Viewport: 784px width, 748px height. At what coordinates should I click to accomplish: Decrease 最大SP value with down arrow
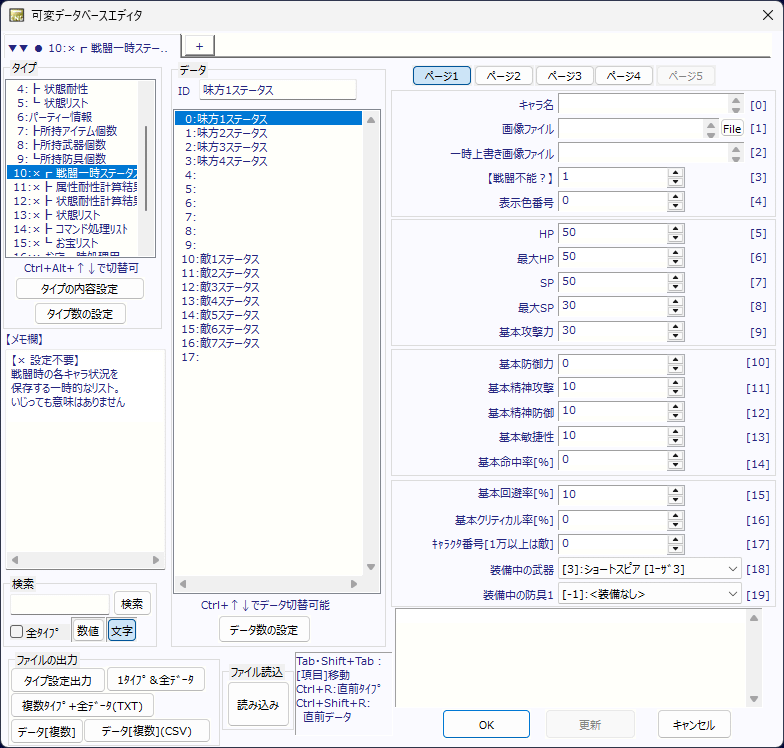(x=675, y=312)
